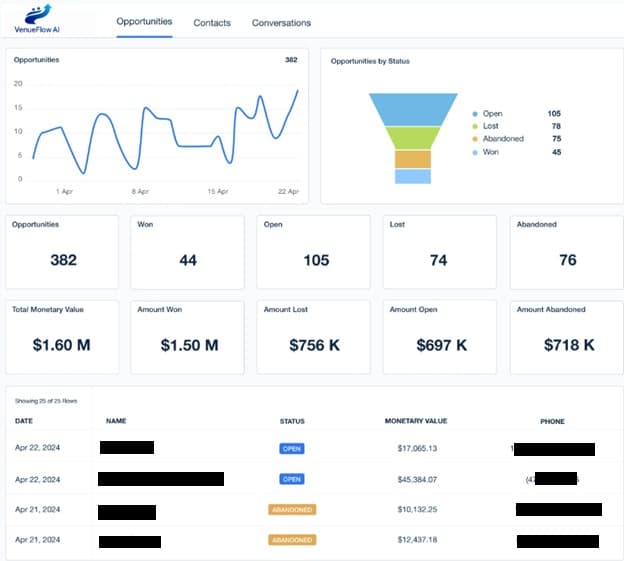Viewport: 624px width, 561px height.
Task: Click the Opportunities by Status chart title
Action: pos(370,61)
